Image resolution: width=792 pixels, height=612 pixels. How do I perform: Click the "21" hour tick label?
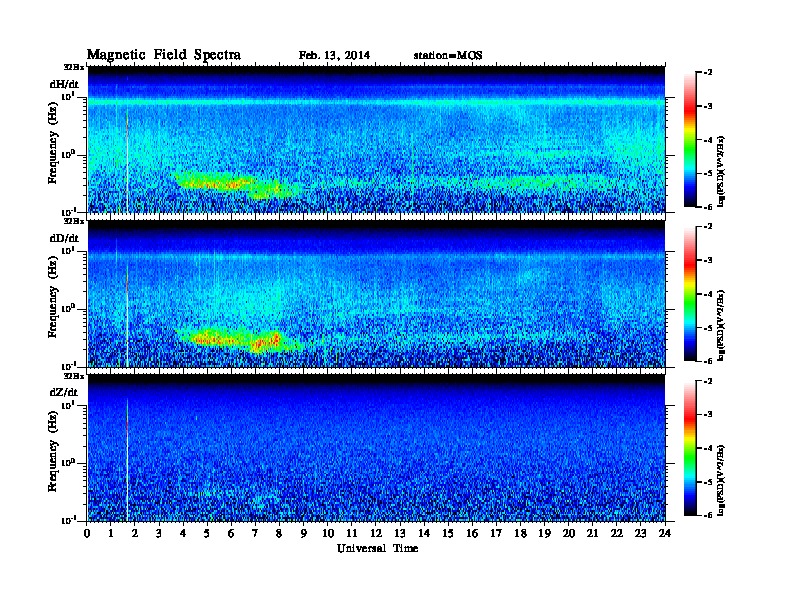click(x=592, y=533)
